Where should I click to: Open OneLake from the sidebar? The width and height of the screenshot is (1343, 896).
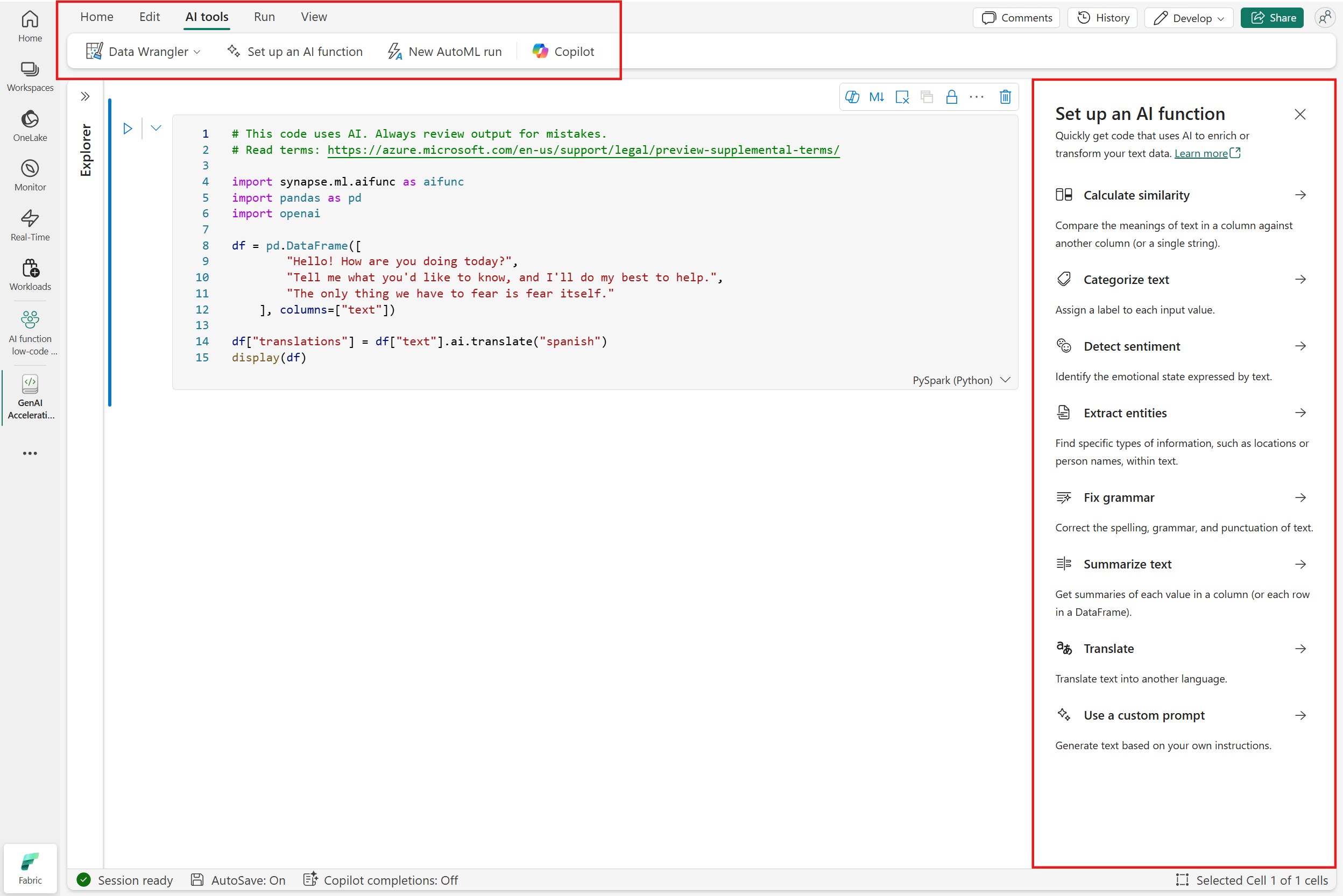click(30, 126)
